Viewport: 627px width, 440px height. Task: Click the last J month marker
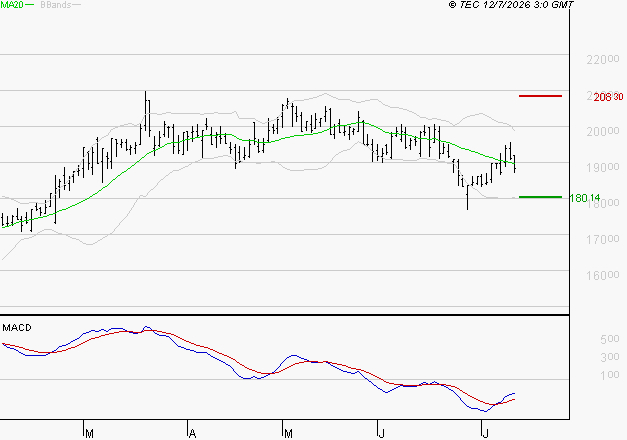point(486,433)
